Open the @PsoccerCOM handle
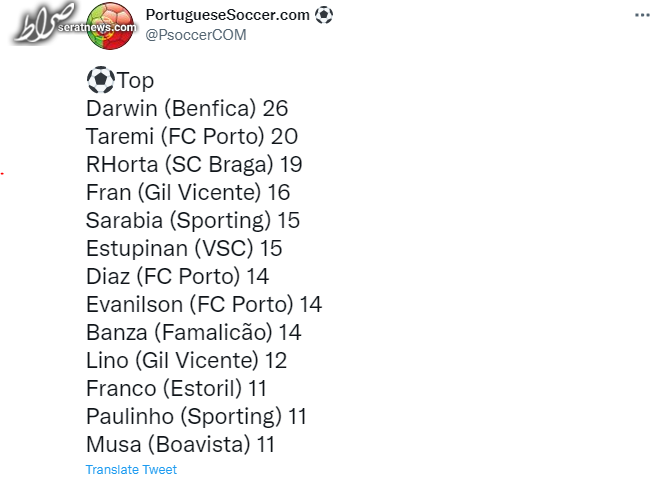This screenshot has width=652, height=496. (196, 35)
